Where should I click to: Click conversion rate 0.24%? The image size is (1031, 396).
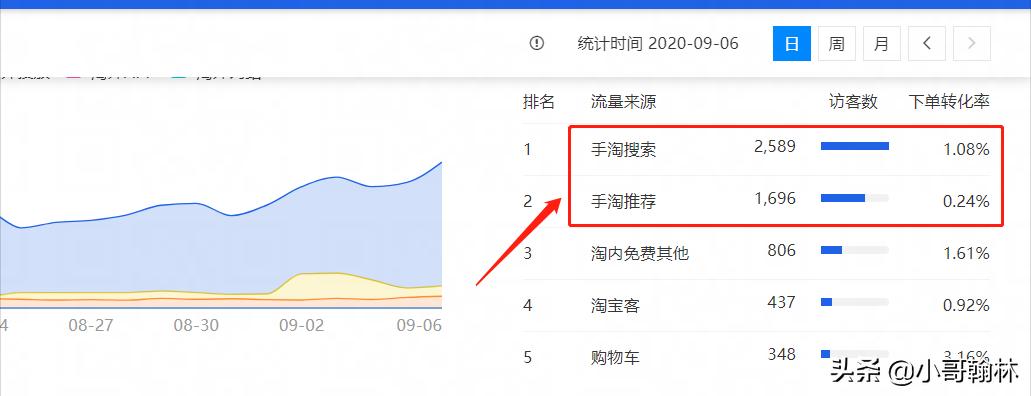click(x=966, y=202)
